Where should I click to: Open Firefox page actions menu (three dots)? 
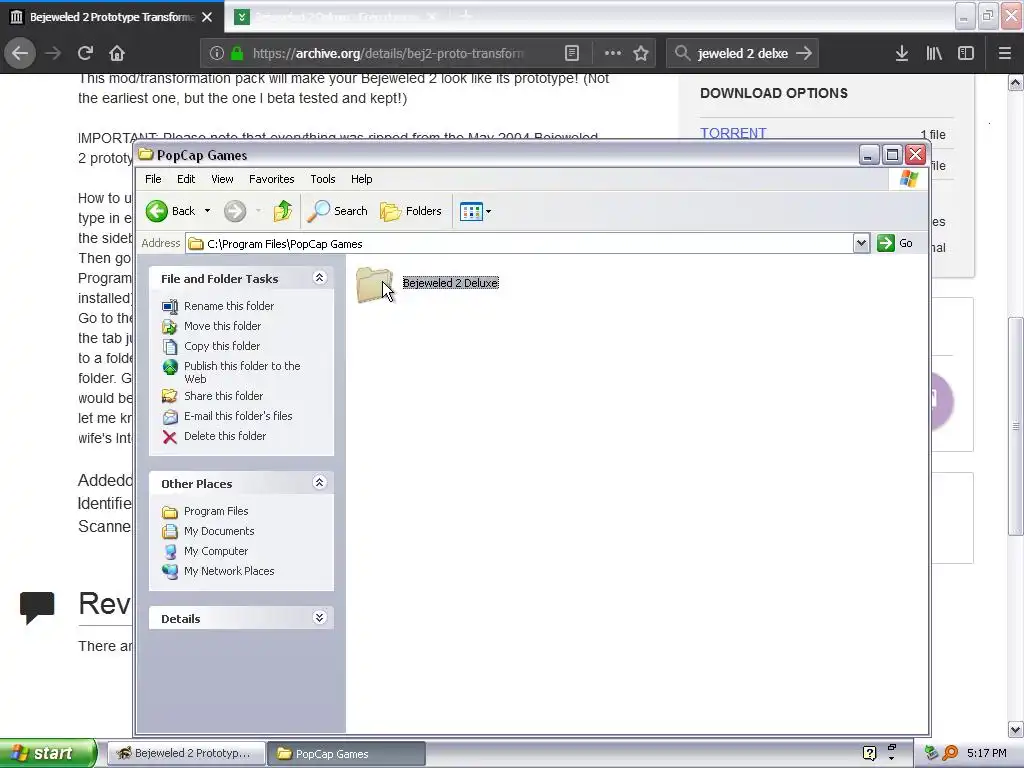pos(613,54)
